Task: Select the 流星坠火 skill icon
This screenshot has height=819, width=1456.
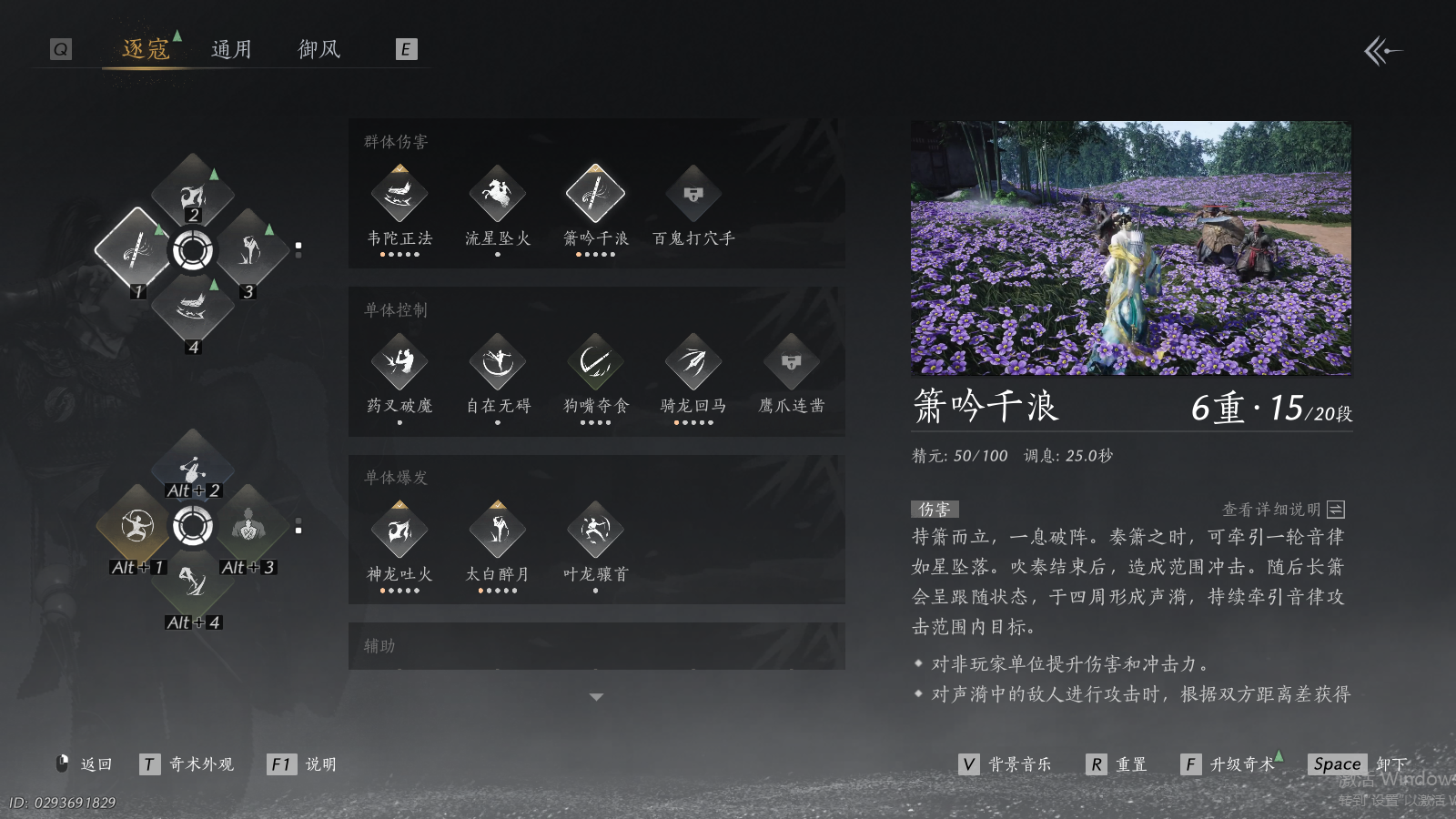Action: [497, 194]
